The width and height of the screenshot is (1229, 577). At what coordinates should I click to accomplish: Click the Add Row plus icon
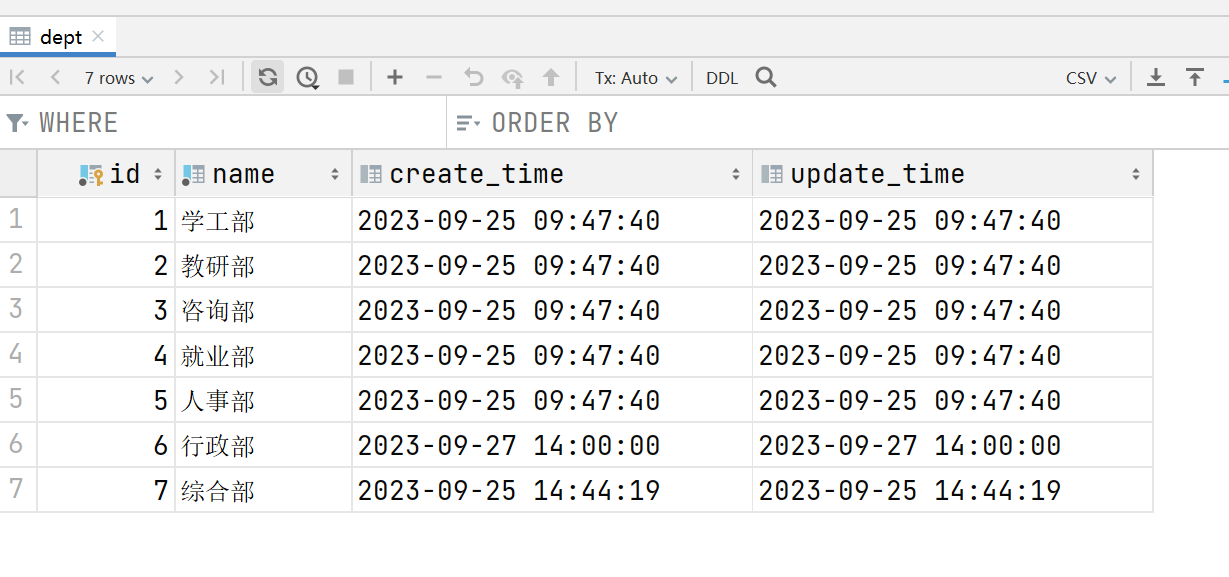coord(395,78)
